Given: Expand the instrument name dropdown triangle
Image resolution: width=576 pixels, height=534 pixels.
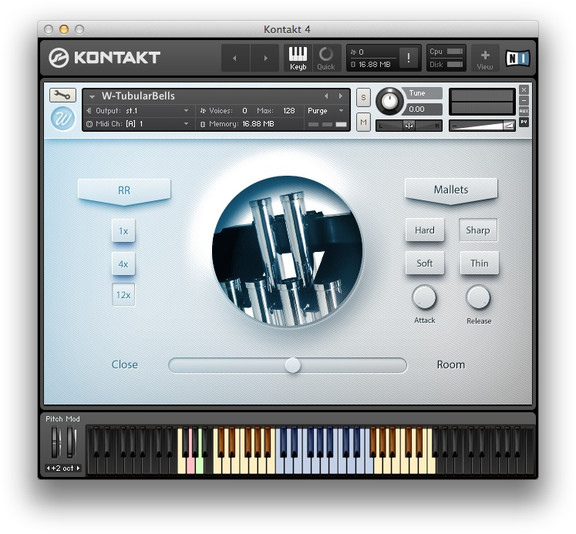Looking at the screenshot, I should (92, 97).
